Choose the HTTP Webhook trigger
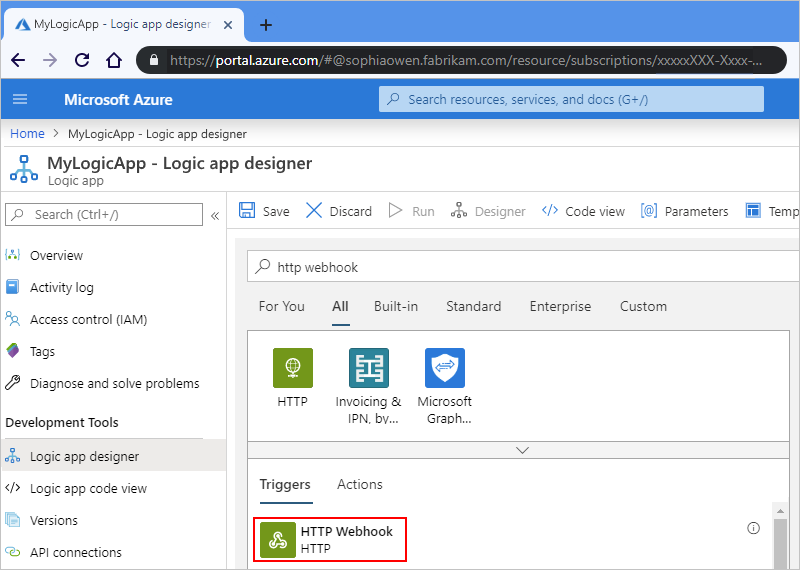Viewport: 800px width, 570px height. (330, 539)
